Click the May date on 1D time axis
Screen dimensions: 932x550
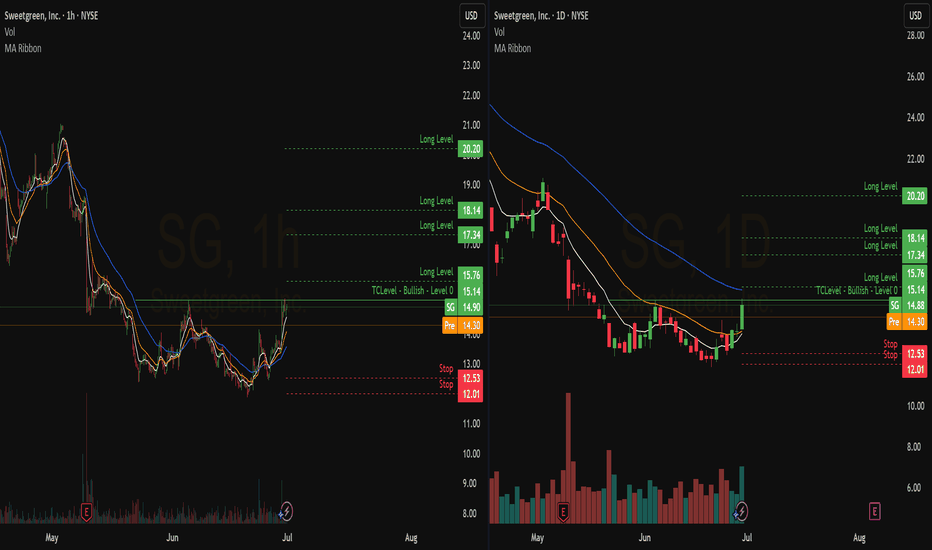(537, 538)
